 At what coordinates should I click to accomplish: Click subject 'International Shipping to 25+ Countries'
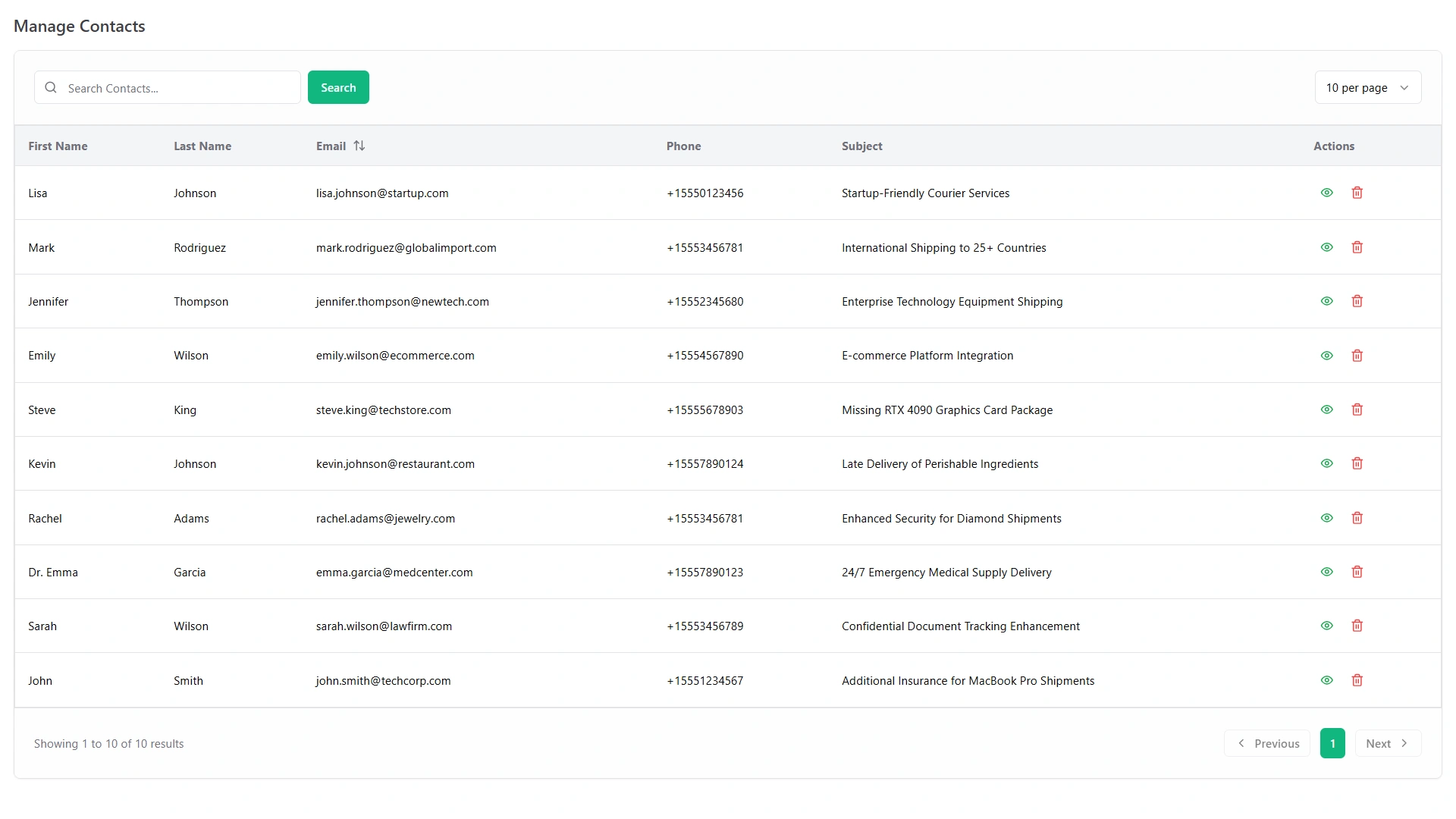coord(943,248)
